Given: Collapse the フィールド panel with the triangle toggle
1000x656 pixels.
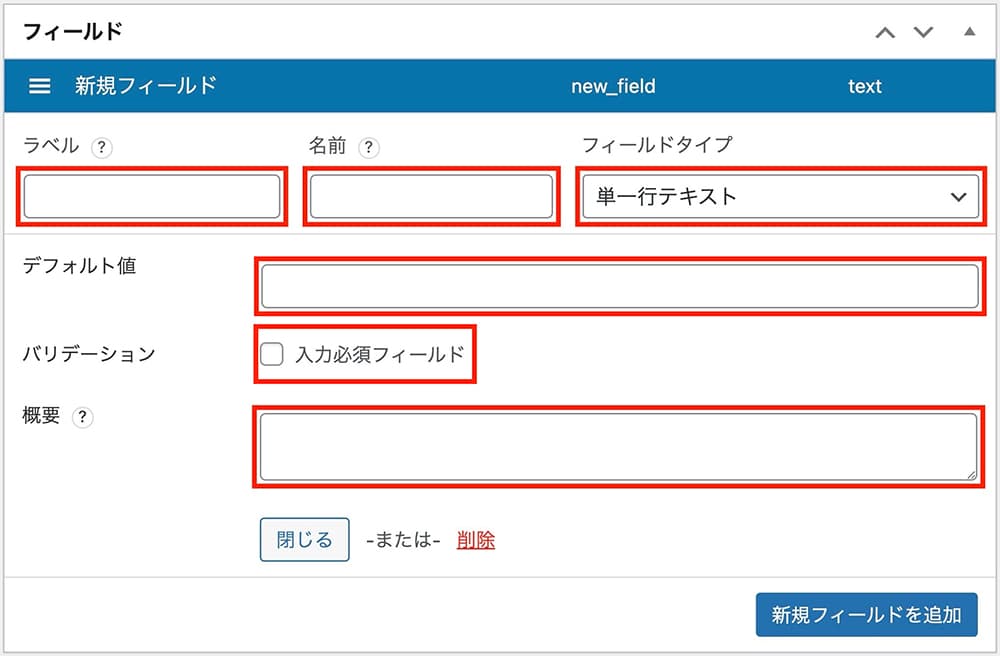Looking at the screenshot, I should coord(969,31).
